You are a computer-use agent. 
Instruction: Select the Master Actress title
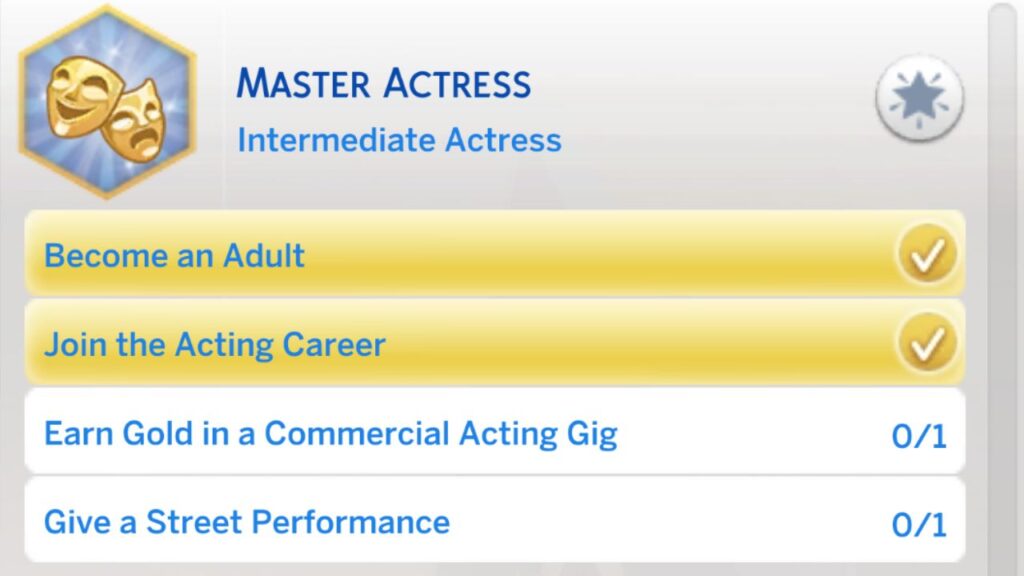click(384, 82)
